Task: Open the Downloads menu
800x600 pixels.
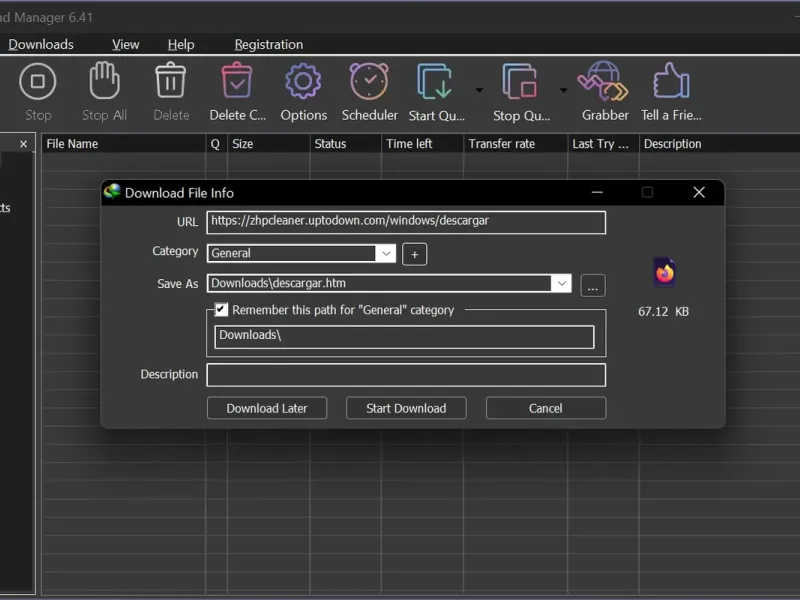Action: [x=41, y=44]
